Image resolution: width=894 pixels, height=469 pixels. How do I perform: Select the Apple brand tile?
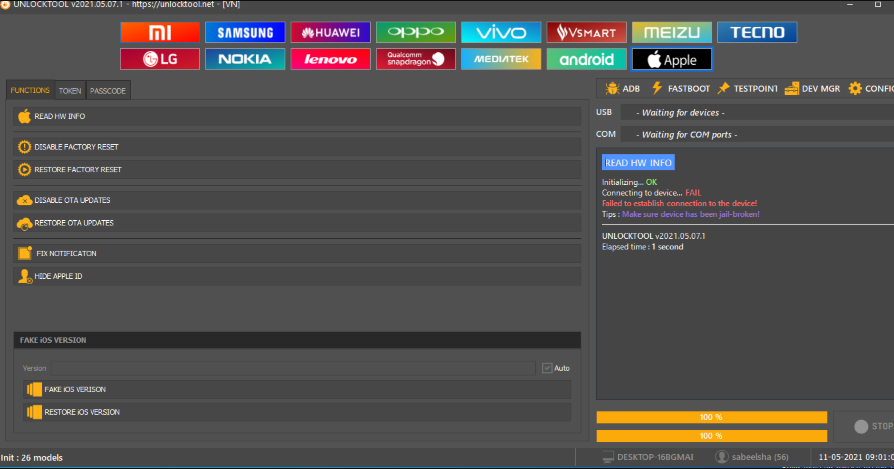[671, 59]
